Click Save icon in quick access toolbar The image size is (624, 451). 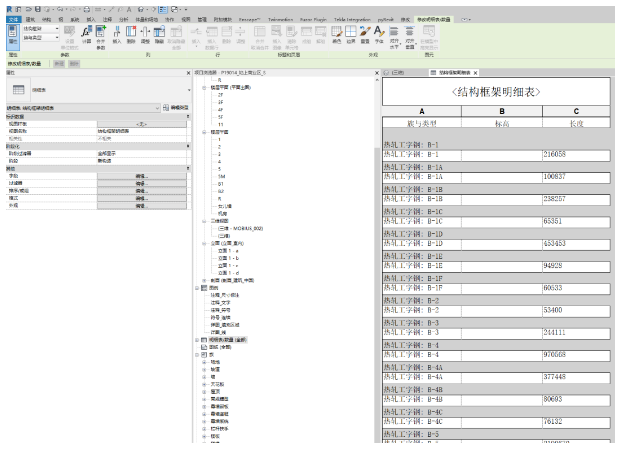(37, 9)
